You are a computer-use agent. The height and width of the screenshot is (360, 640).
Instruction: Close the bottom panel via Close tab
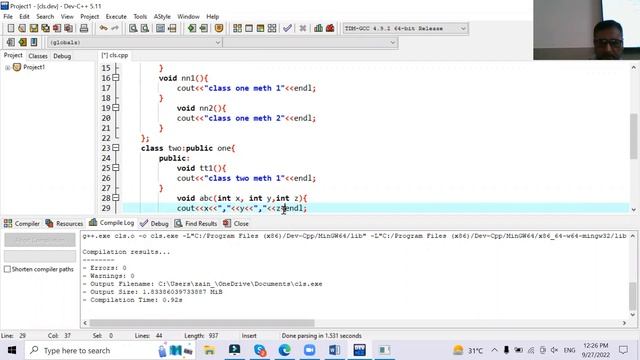pos(236,223)
